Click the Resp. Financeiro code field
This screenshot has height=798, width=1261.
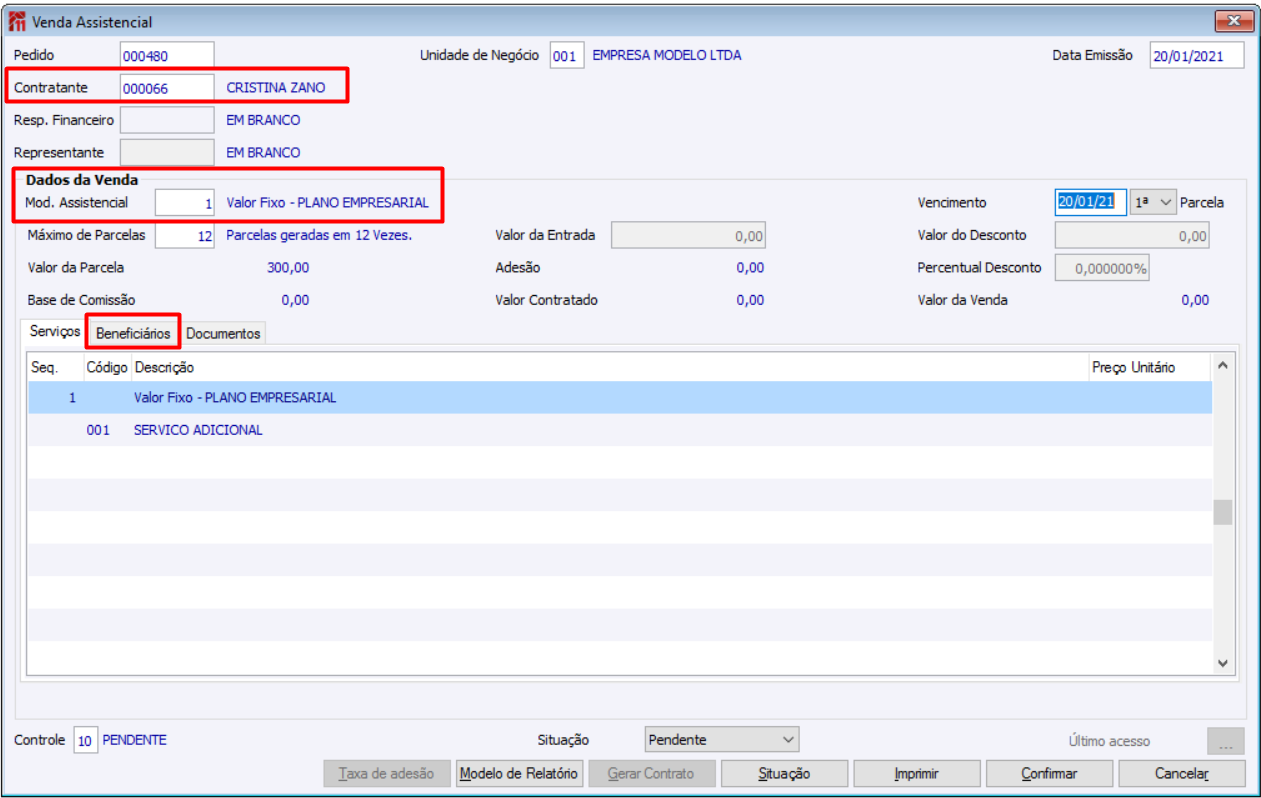167,120
